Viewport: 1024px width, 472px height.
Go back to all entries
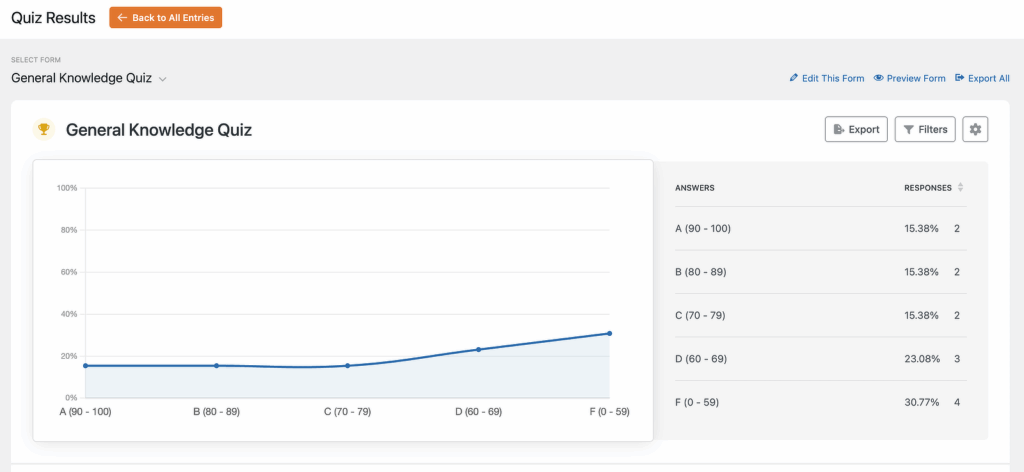(x=166, y=18)
